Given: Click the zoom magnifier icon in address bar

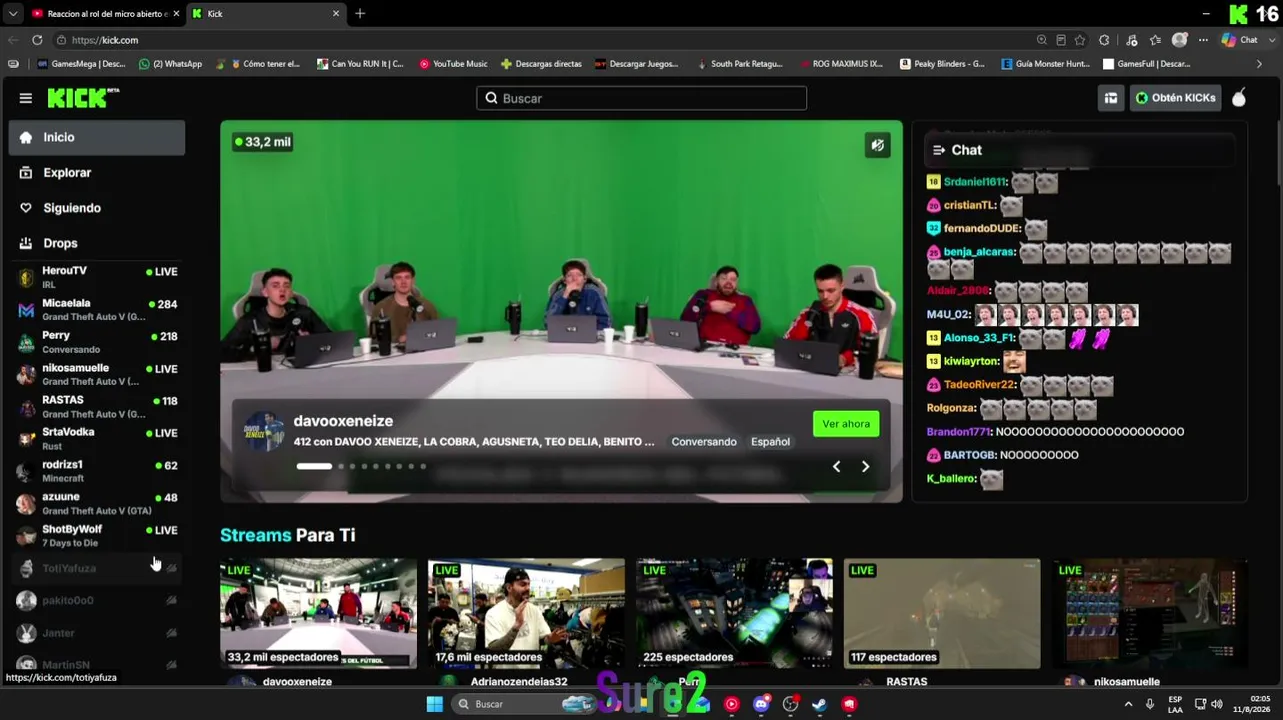Looking at the screenshot, I should 1042,40.
